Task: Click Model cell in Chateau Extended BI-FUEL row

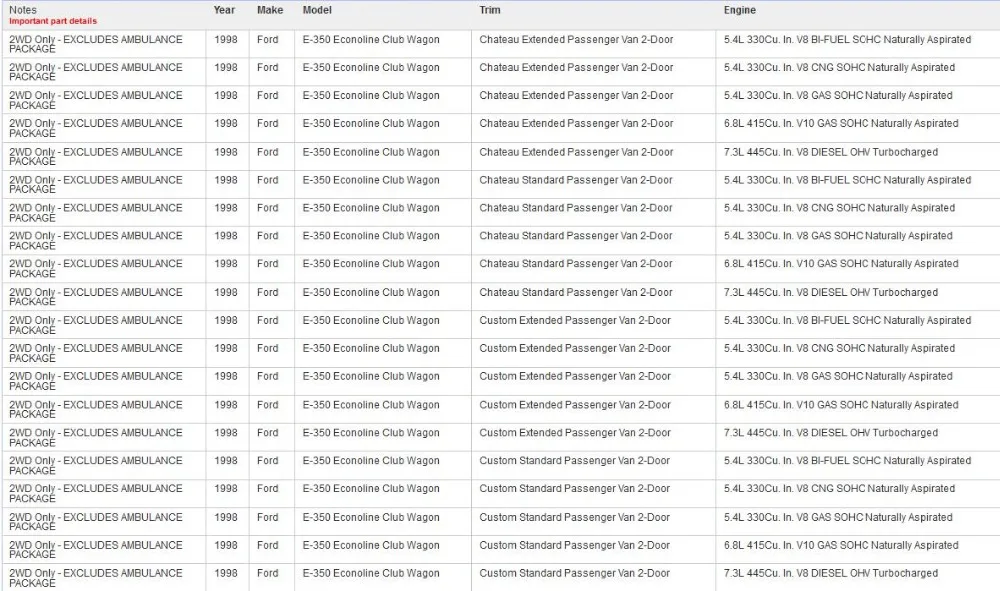Action: coord(371,40)
